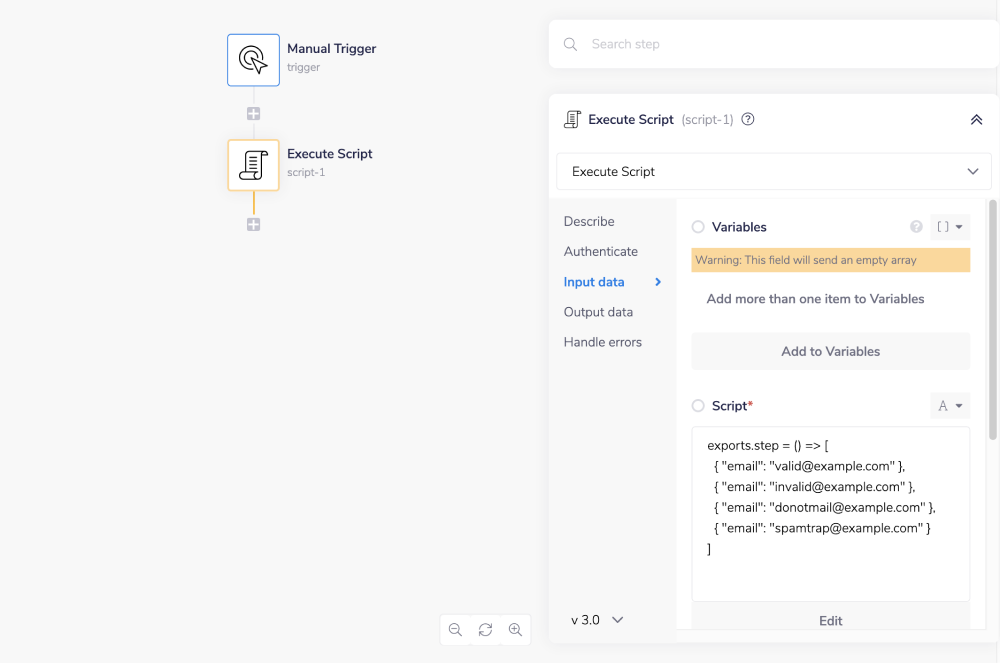Click the plus button between trigger and script

coord(253,114)
